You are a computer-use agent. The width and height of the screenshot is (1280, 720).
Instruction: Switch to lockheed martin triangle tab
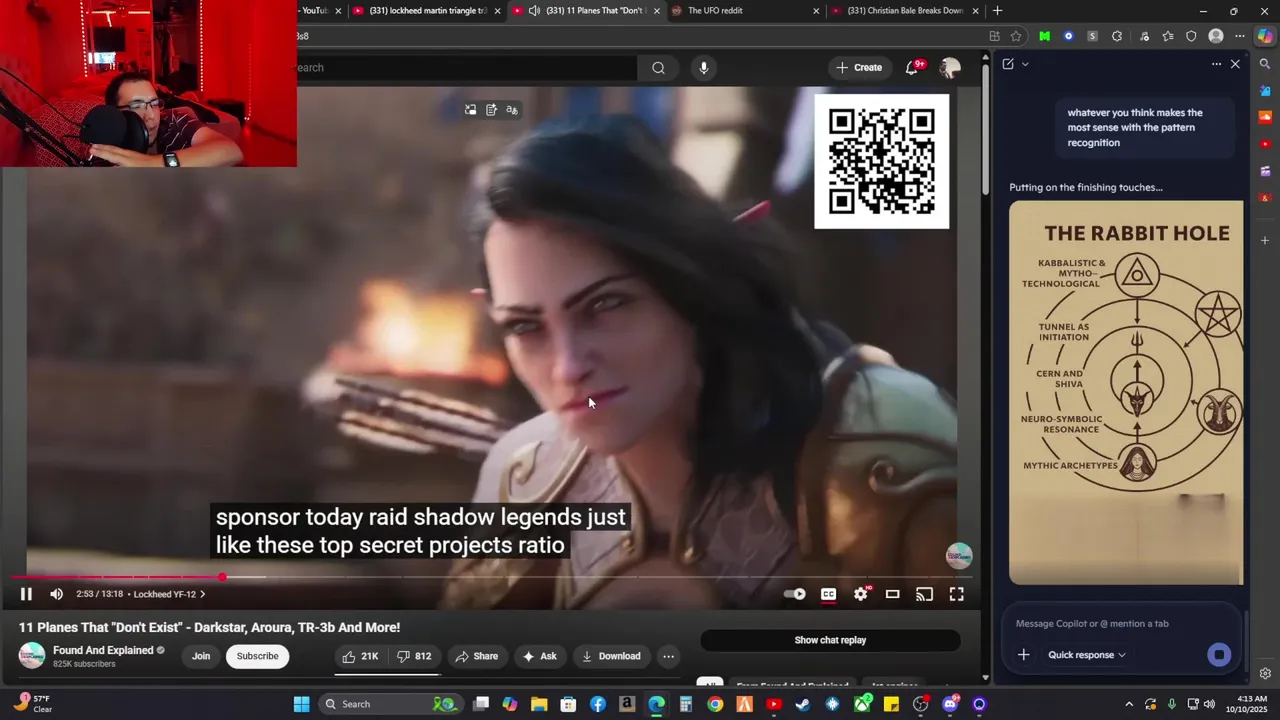(425, 11)
